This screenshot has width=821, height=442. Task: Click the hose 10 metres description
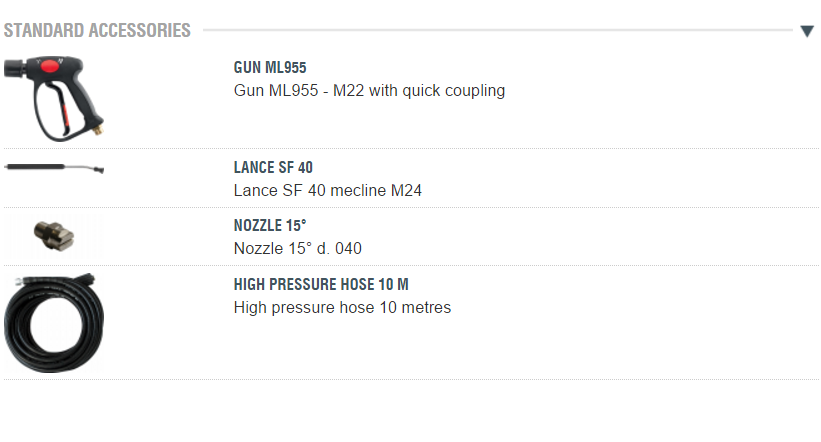point(342,308)
